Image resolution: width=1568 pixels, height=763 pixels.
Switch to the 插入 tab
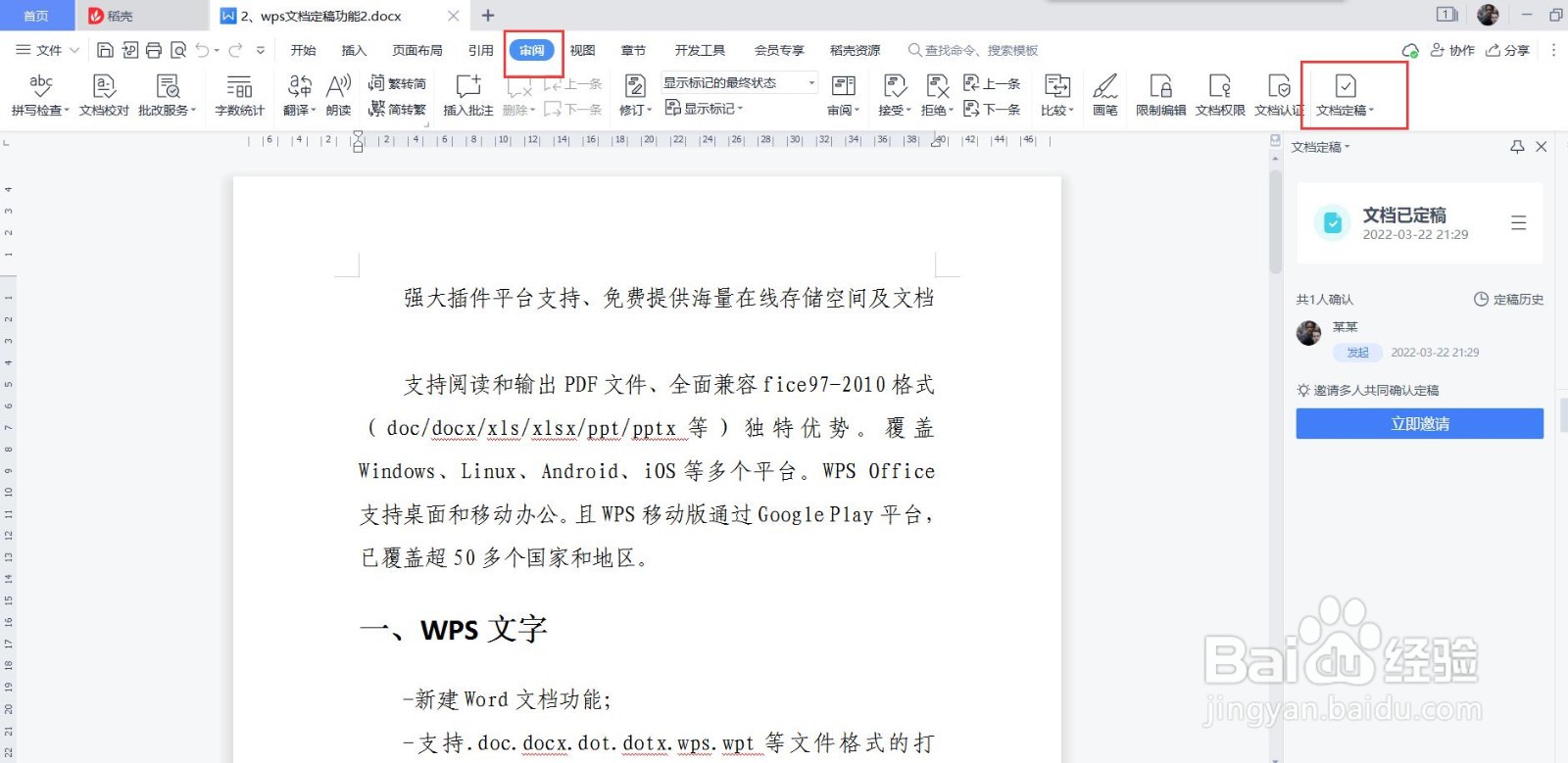point(354,50)
